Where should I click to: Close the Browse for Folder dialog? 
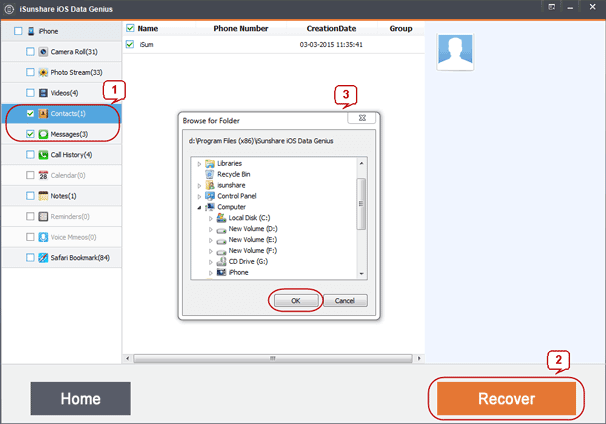[x=362, y=118]
